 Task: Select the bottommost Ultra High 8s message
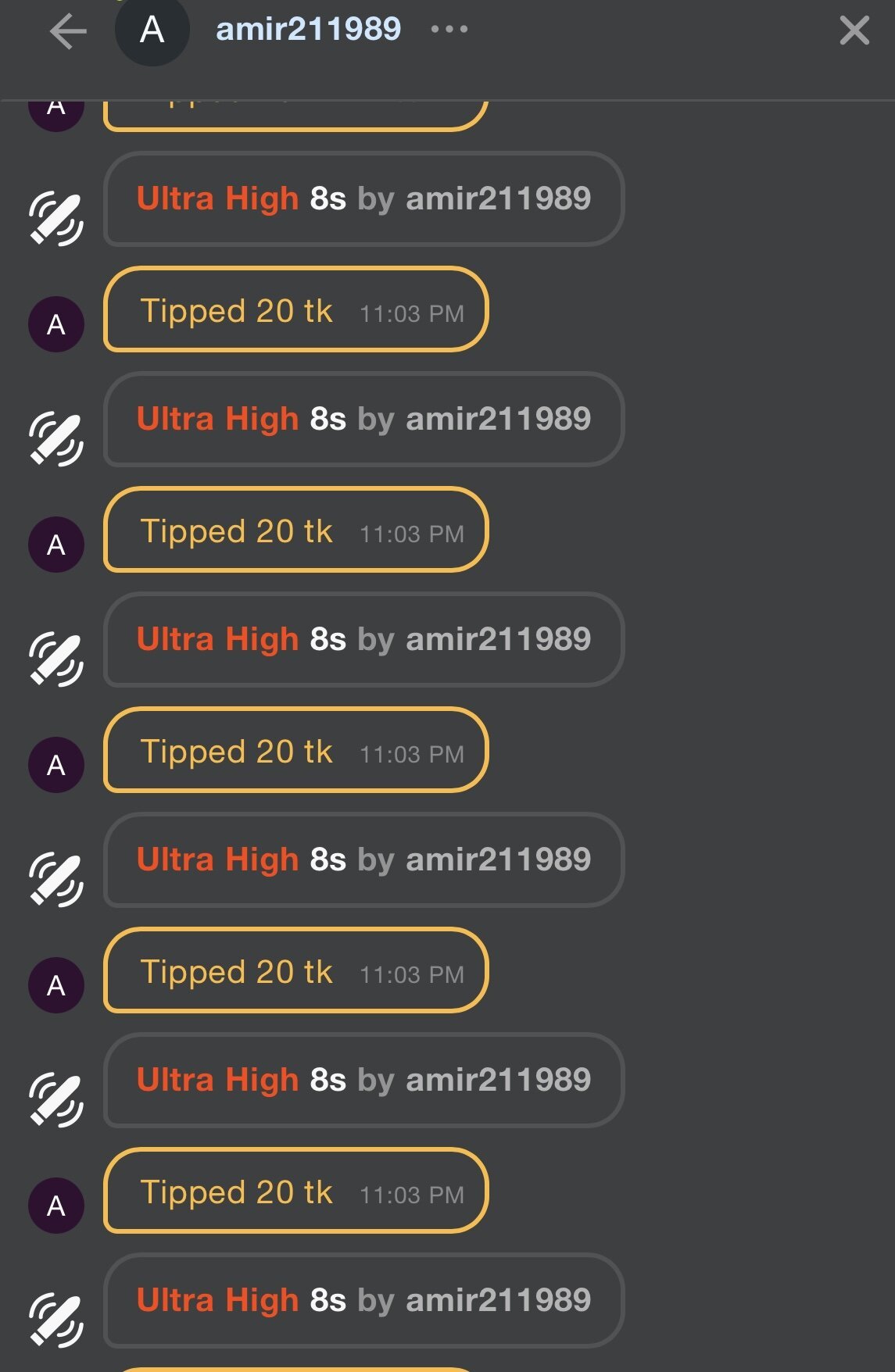pos(363,1300)
